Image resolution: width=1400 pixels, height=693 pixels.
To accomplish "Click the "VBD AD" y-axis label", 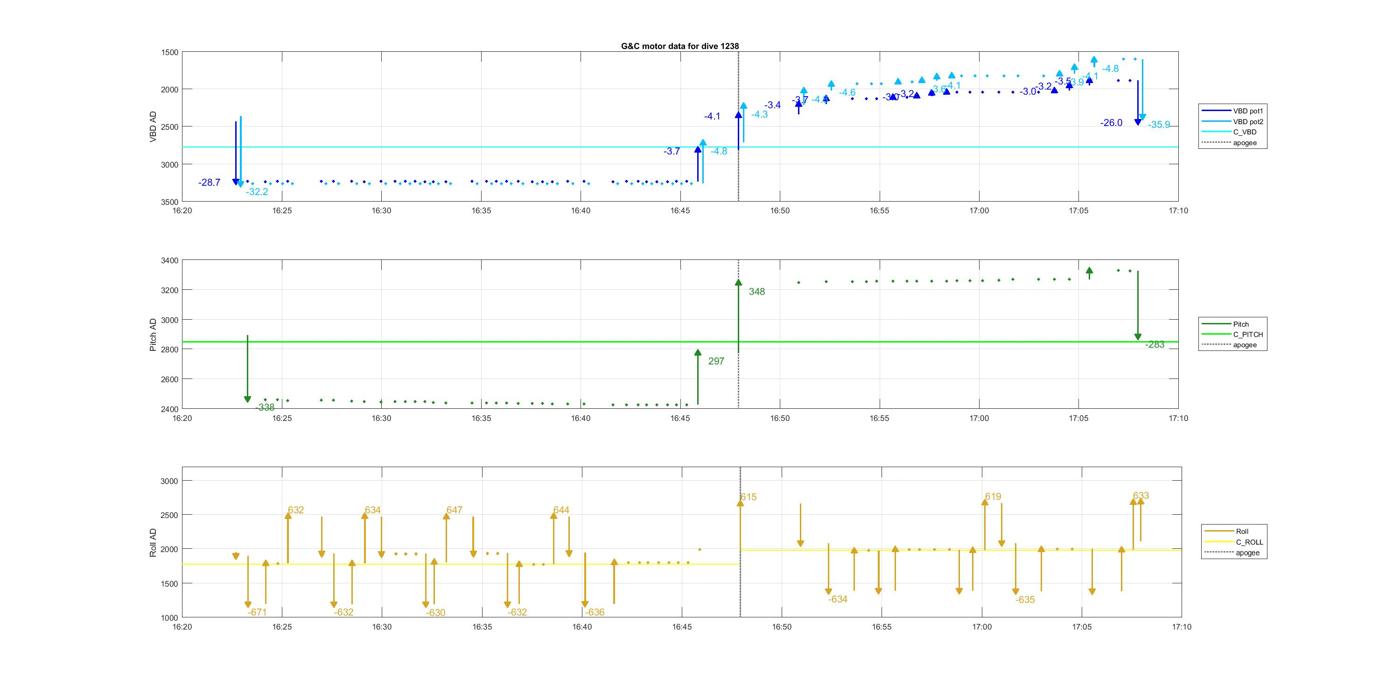I will tap(154, 127).
